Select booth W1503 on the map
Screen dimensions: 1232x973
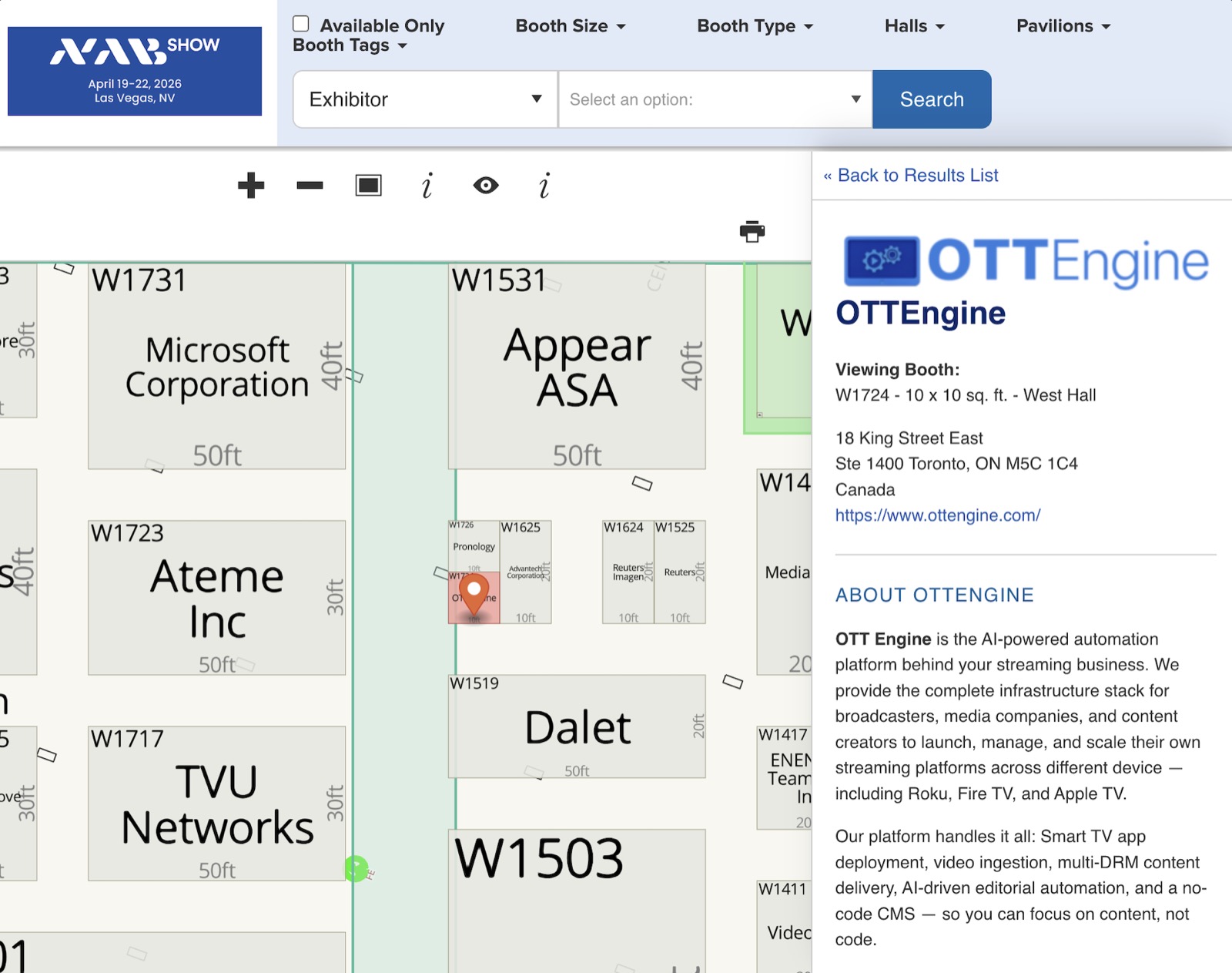coord(577,901)
